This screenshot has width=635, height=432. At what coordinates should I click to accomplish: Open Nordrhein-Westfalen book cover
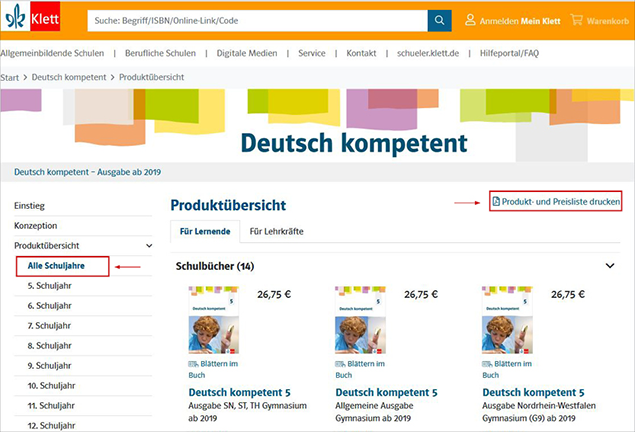pos(507,320)
